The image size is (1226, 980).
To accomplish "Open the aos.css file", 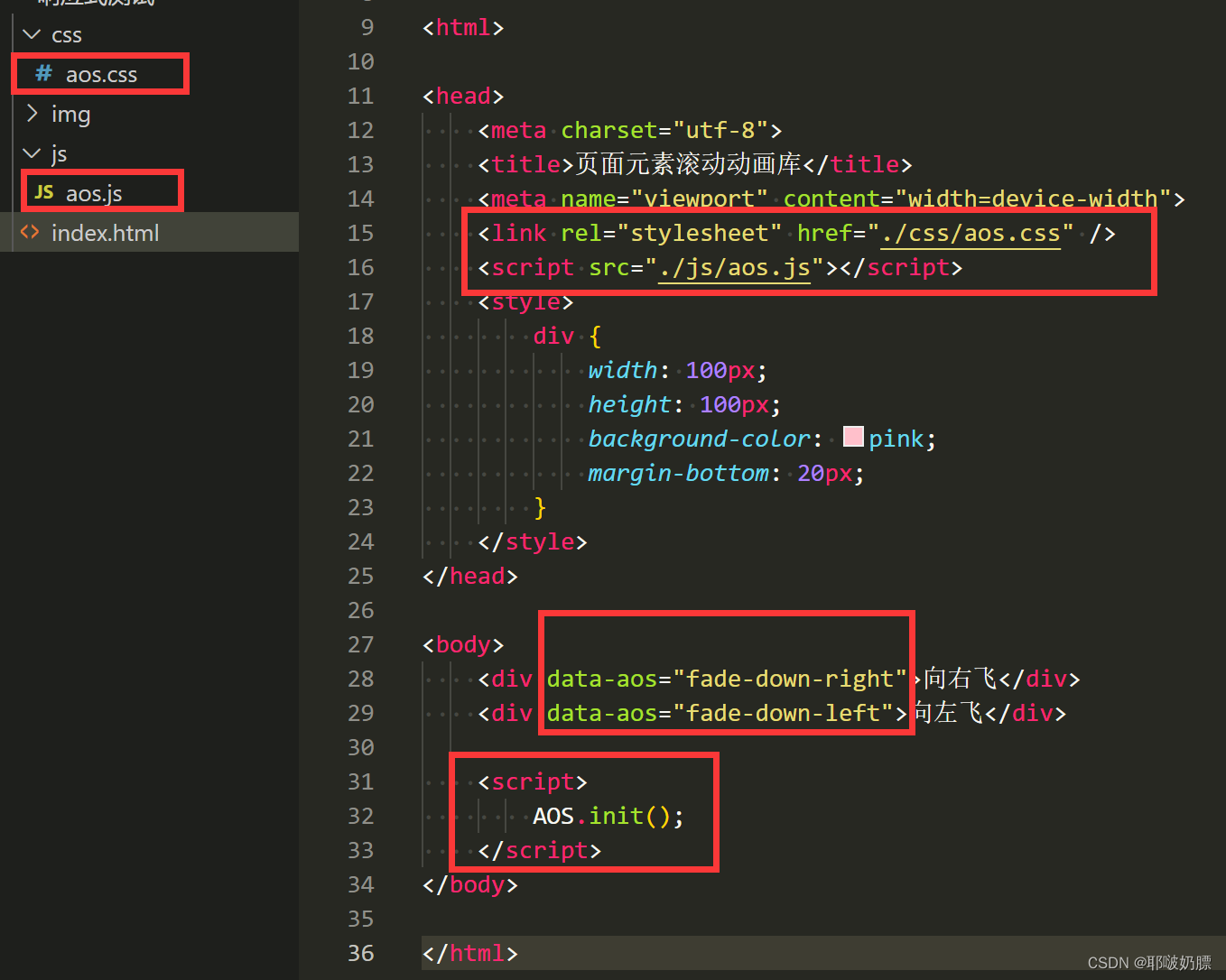I will (101, 74).
